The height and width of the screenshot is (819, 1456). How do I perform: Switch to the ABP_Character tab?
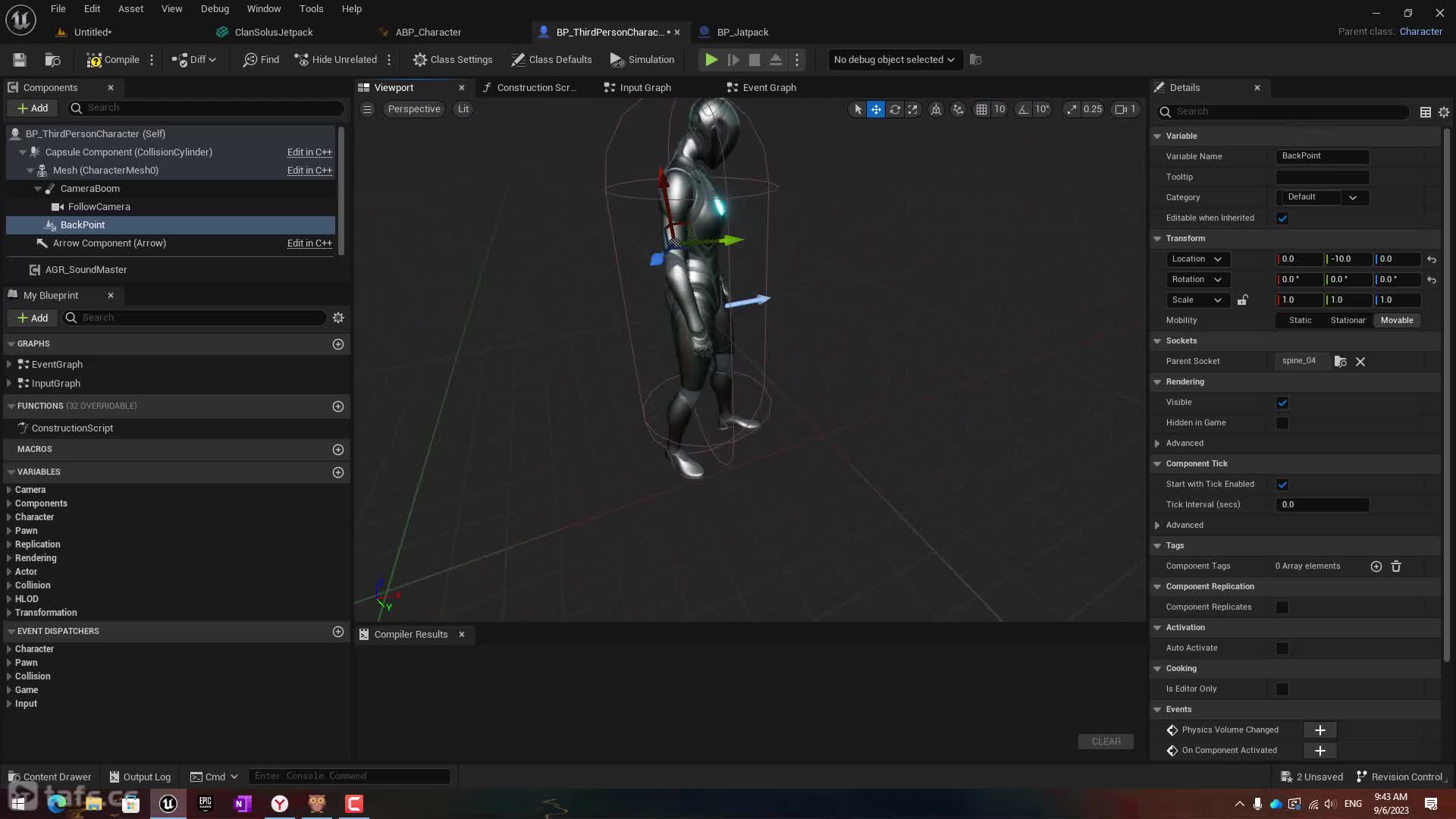419,33
